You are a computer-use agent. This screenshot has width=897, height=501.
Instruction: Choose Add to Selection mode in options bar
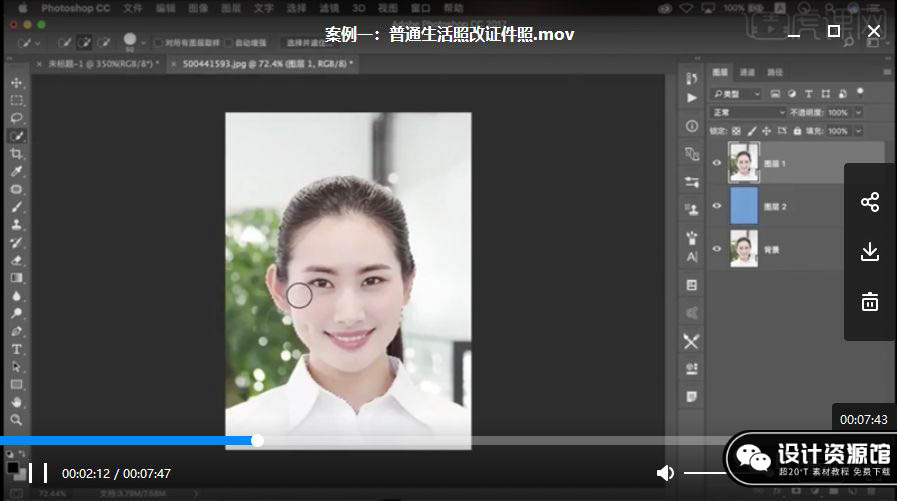84,43
